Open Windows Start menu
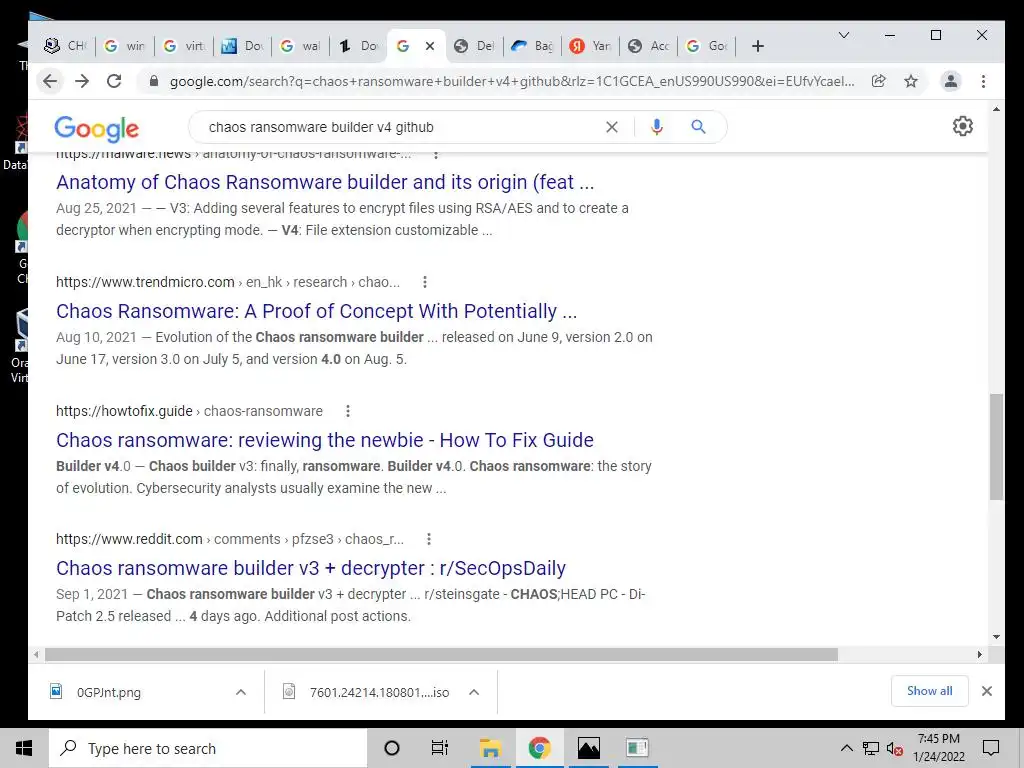 [x=24, y=748]
